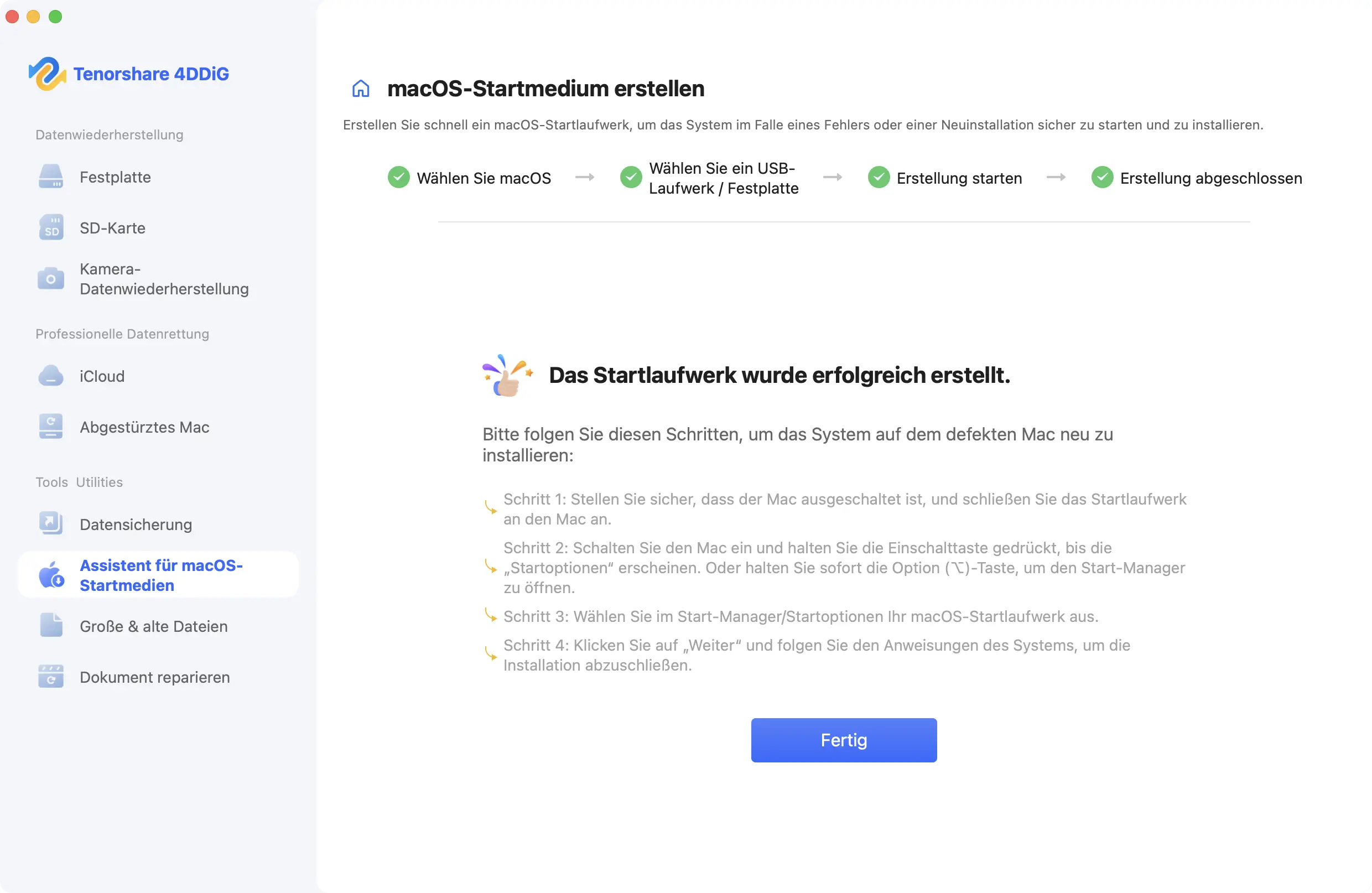Open Große & alte Dateien tool

pos(153,626)
